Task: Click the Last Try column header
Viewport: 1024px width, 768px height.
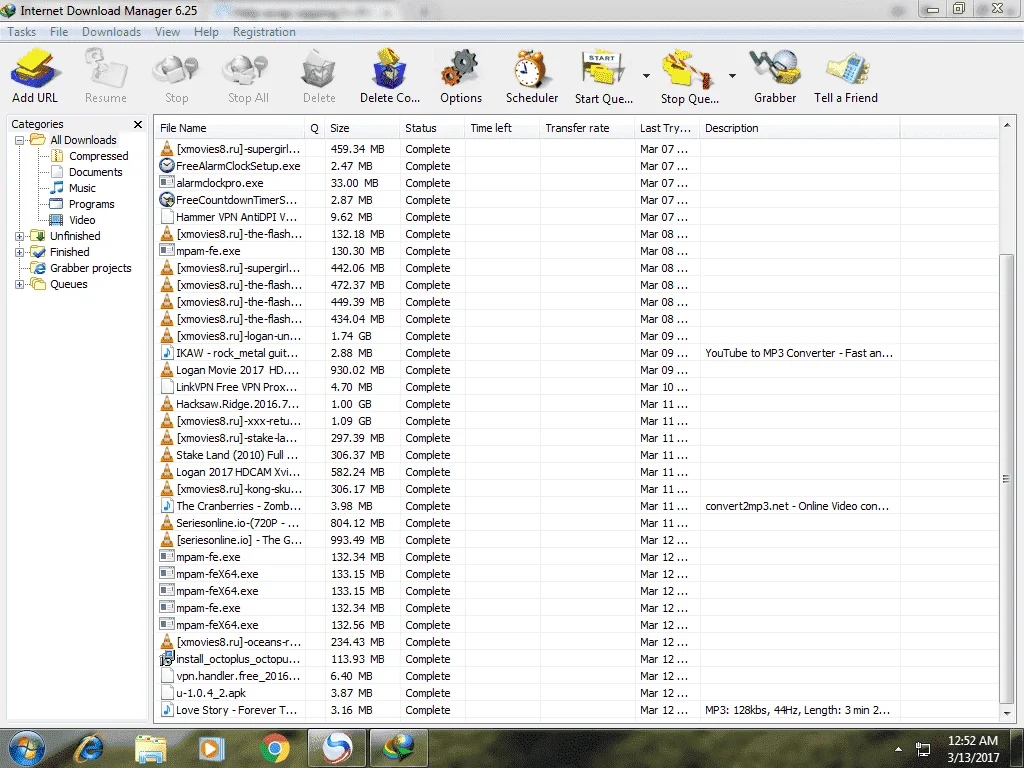Action: click(x=666, y=128)
